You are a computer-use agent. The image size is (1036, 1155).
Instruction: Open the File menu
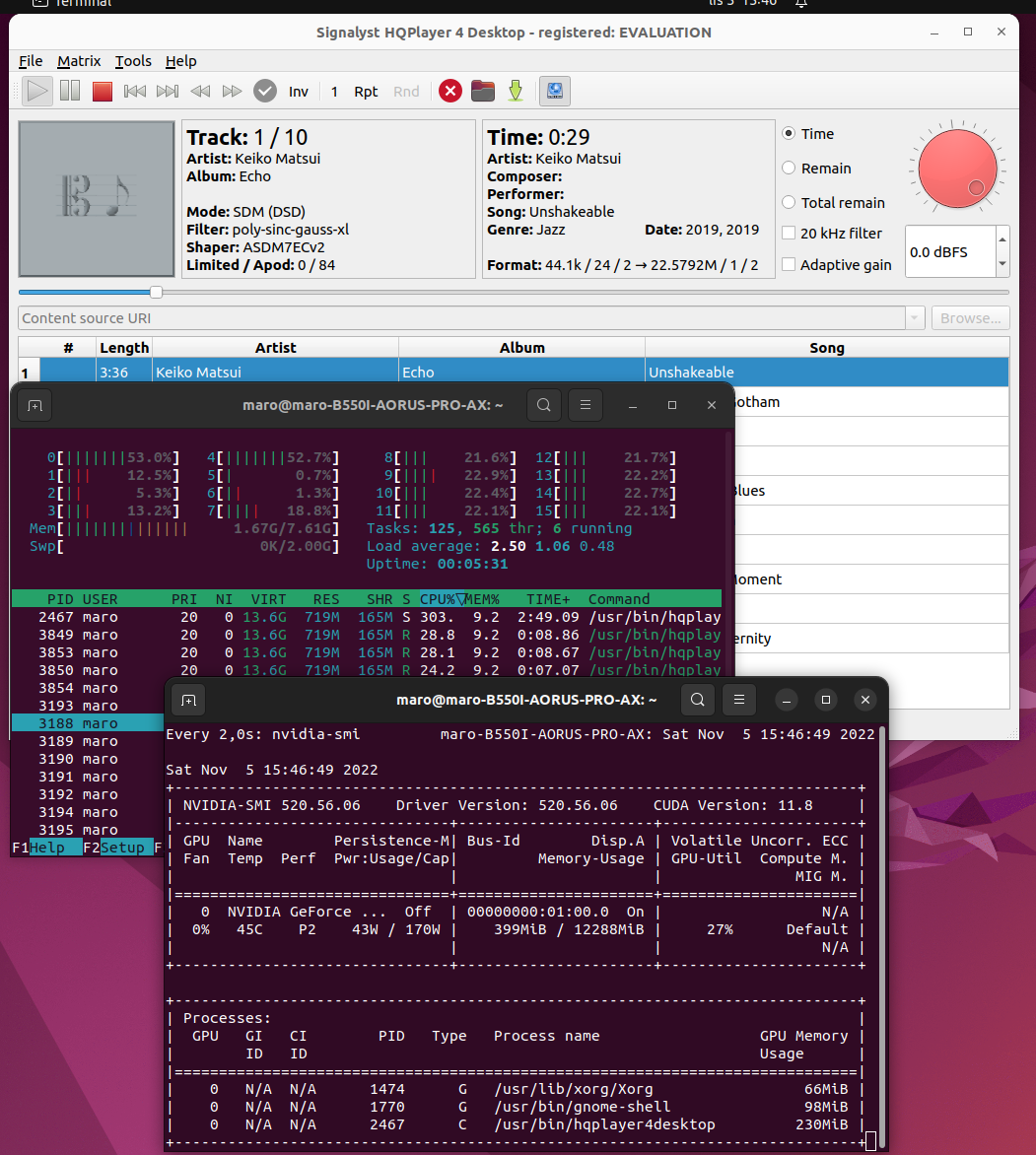31,61
